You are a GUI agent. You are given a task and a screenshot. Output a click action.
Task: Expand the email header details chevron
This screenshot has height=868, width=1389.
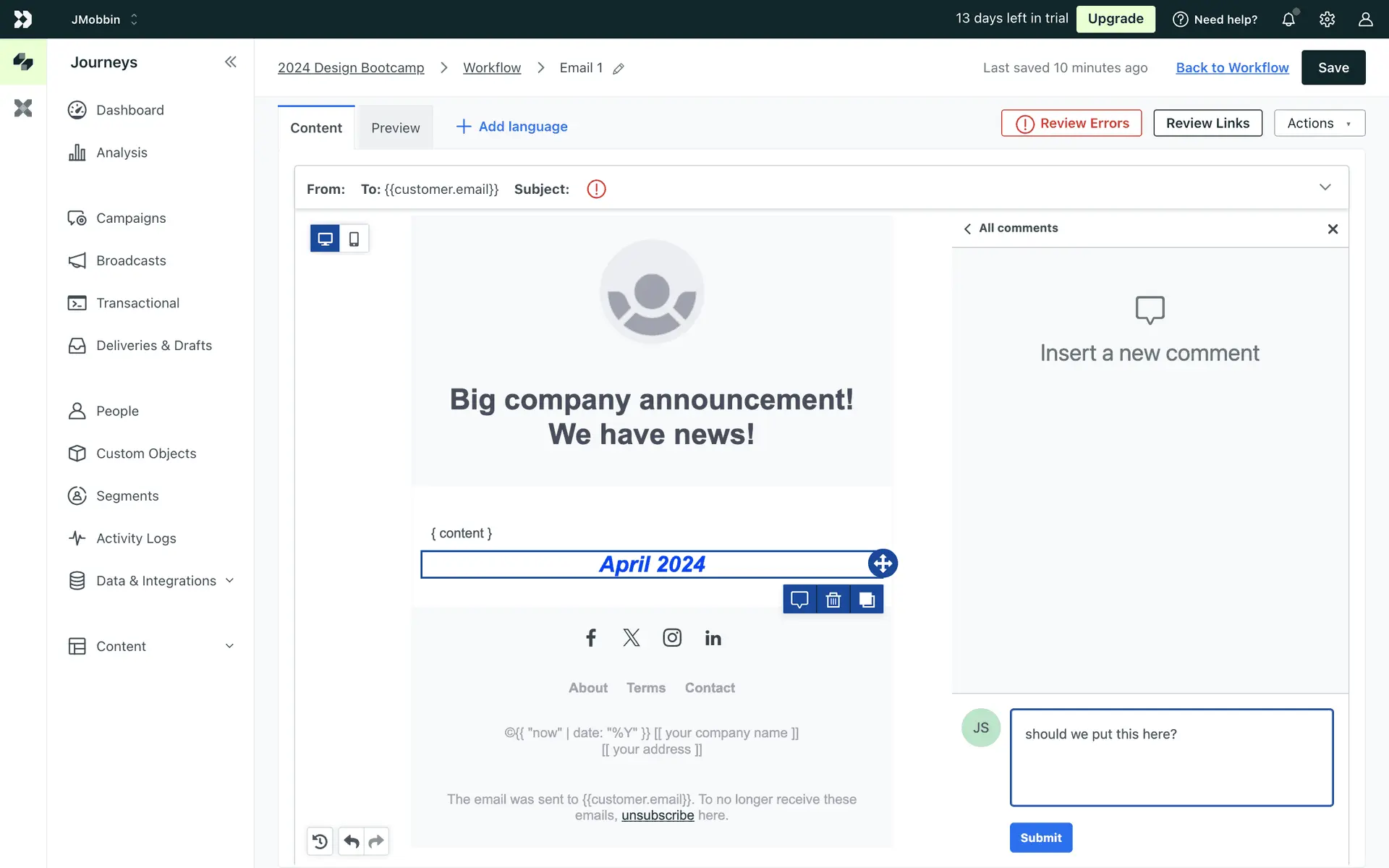[x=1325, y=187]
